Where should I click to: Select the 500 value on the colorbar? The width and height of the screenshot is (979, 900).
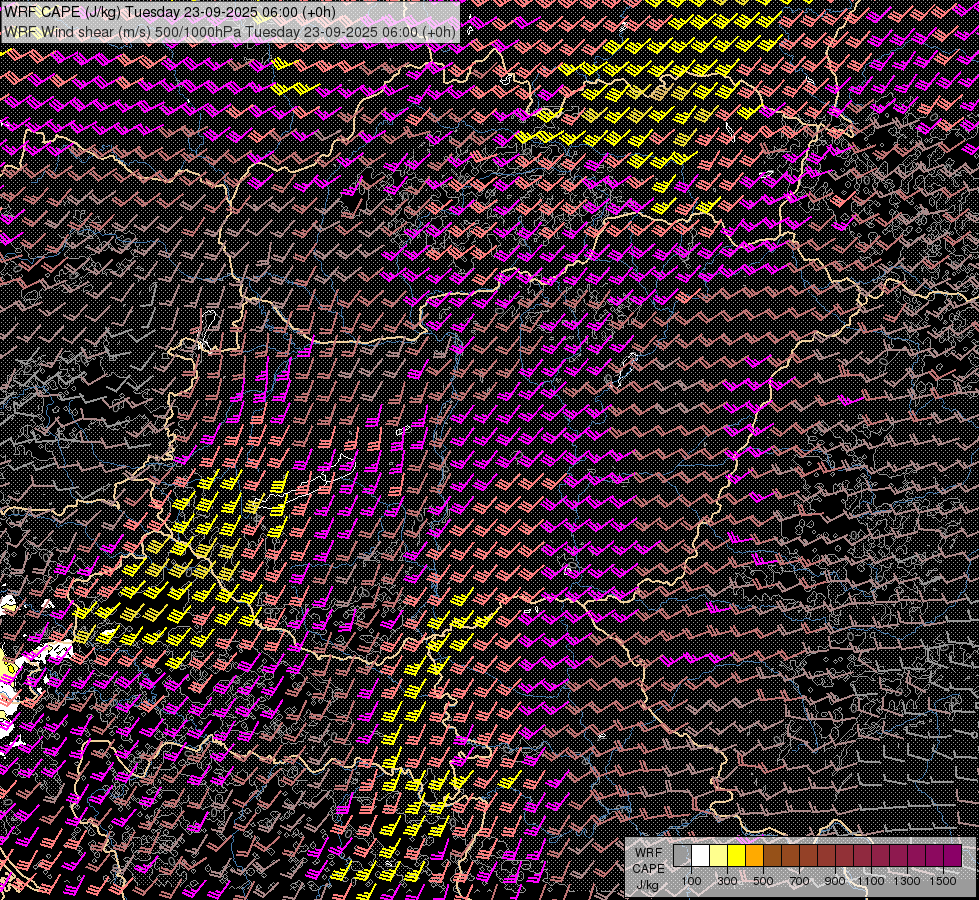[763, 881]
